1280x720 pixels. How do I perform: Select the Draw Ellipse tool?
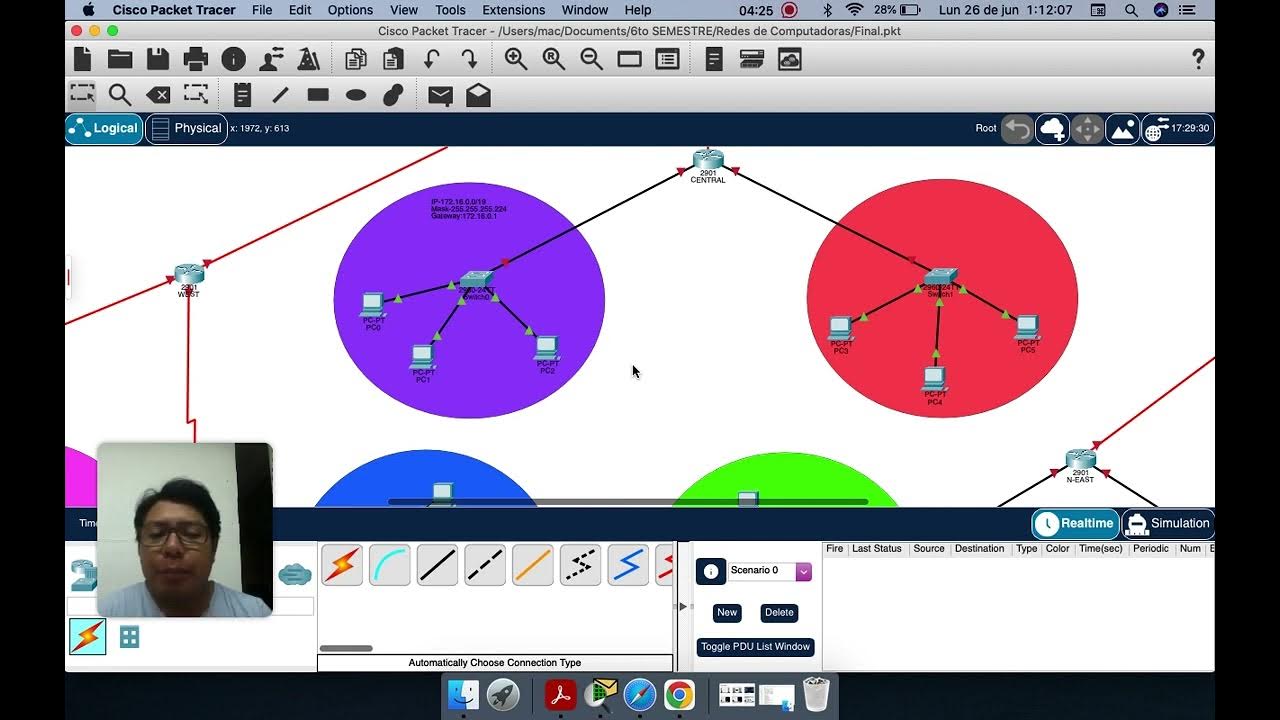click(x=356, y=95)
